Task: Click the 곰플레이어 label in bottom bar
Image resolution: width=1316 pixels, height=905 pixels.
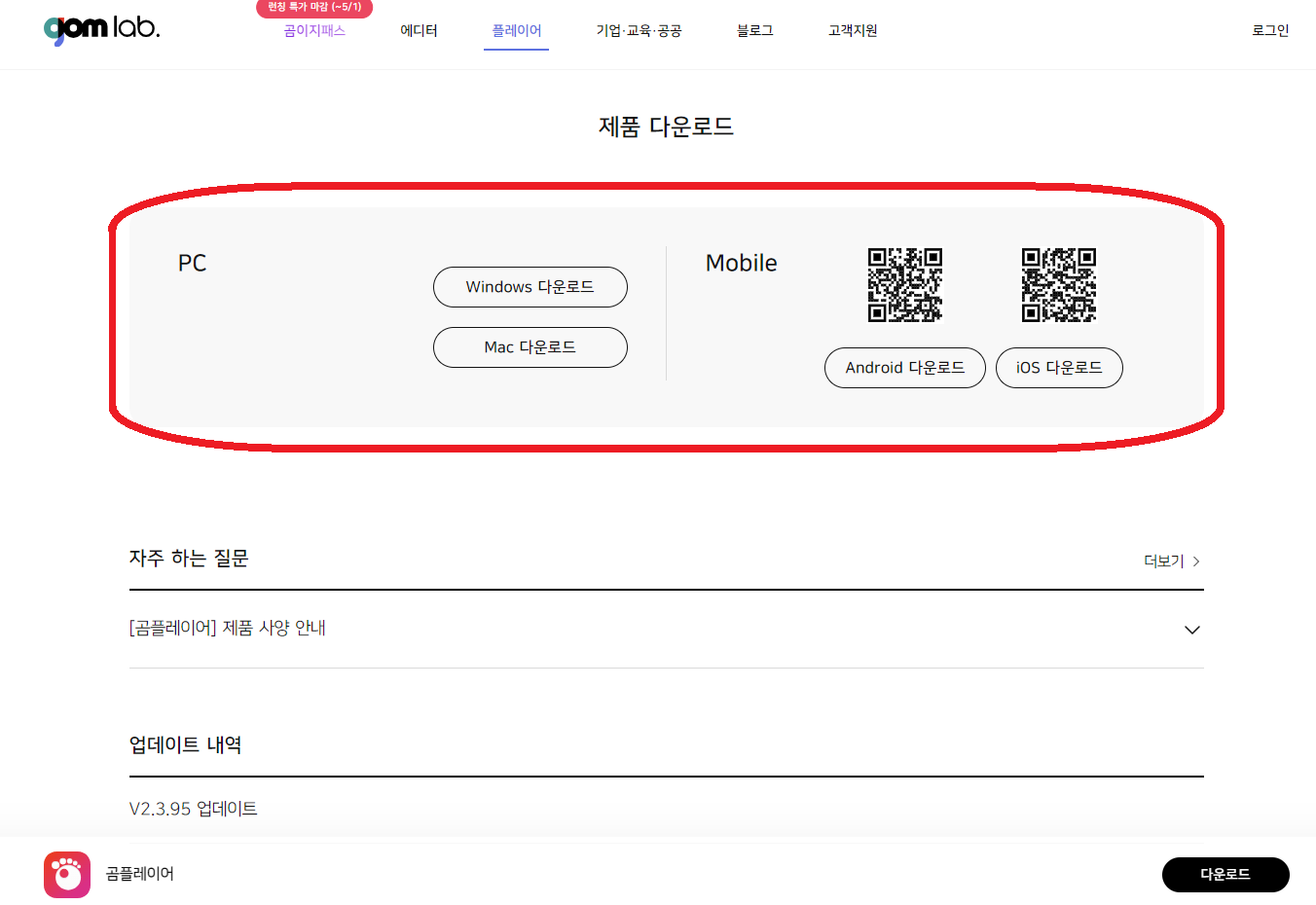Action: pyautogui.click(x=140, y=874)
